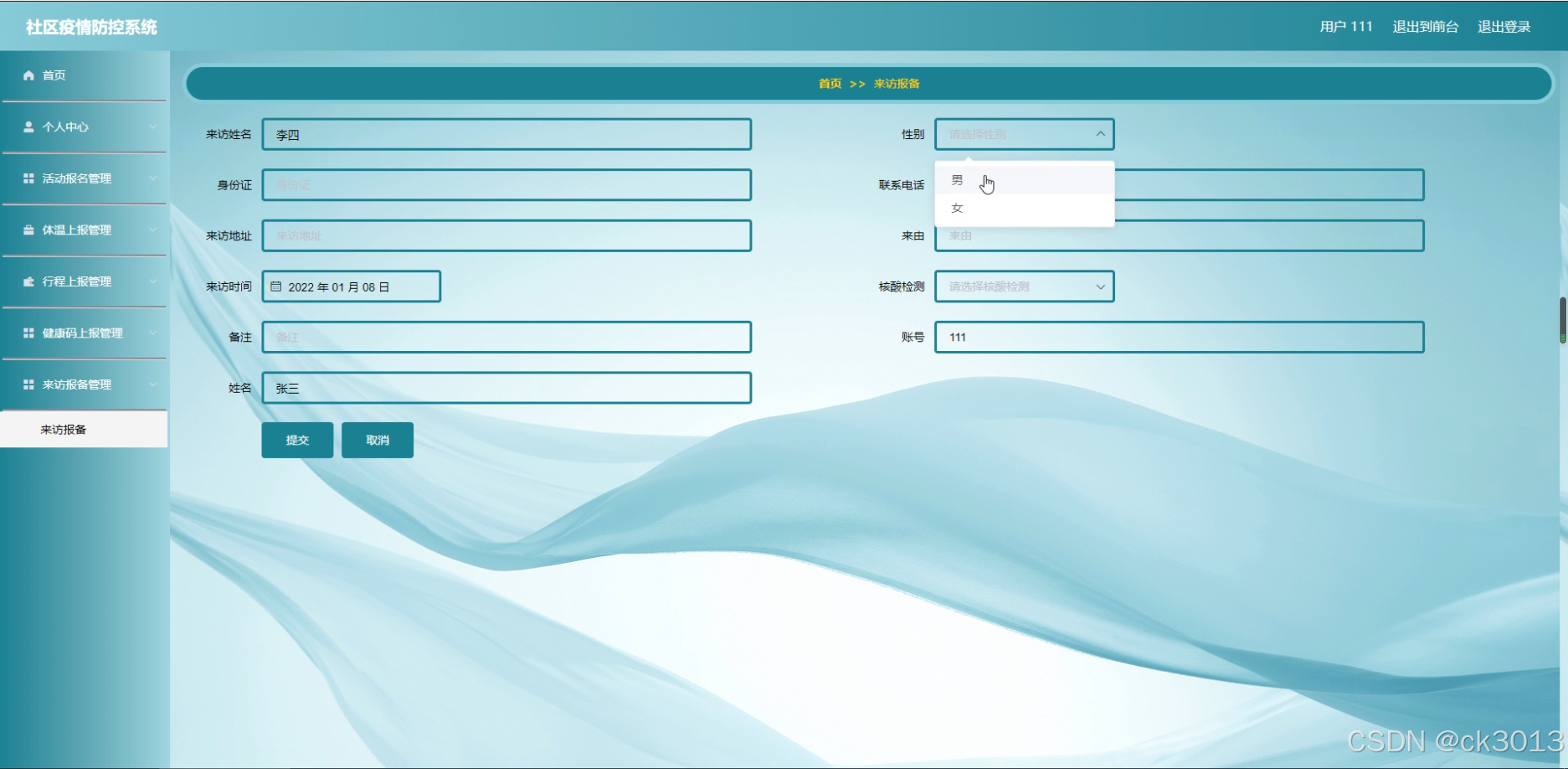
Task: Select the 来访报备 submenu item
Action: [x=84, y=429]
